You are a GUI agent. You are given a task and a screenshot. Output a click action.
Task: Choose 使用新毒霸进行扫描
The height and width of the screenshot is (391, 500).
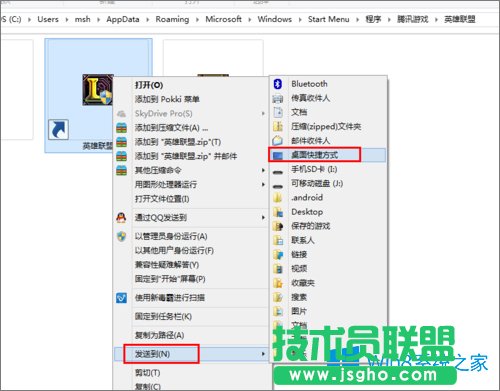170,298
